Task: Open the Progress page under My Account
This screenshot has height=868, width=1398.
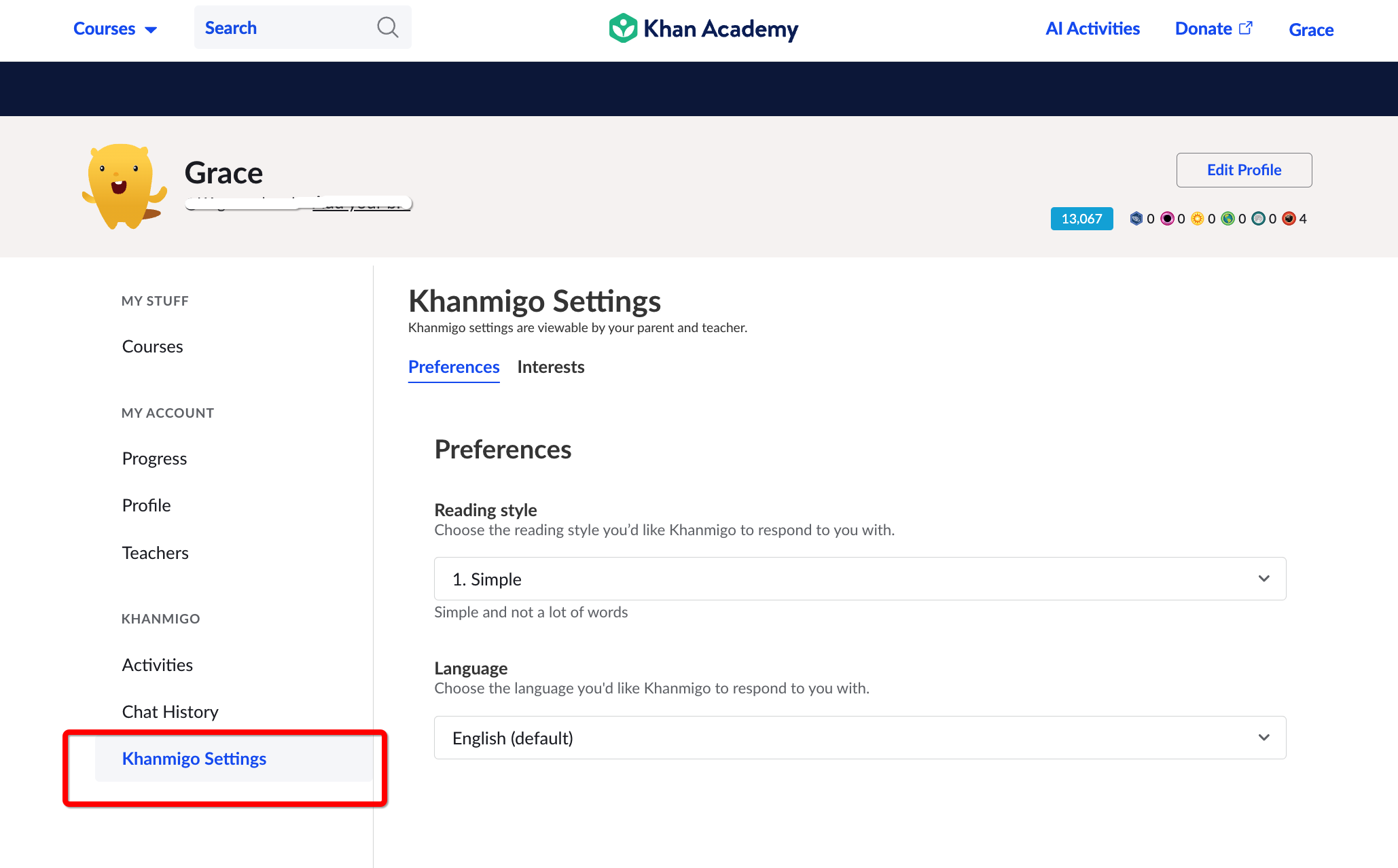Action: pos(154,458)
